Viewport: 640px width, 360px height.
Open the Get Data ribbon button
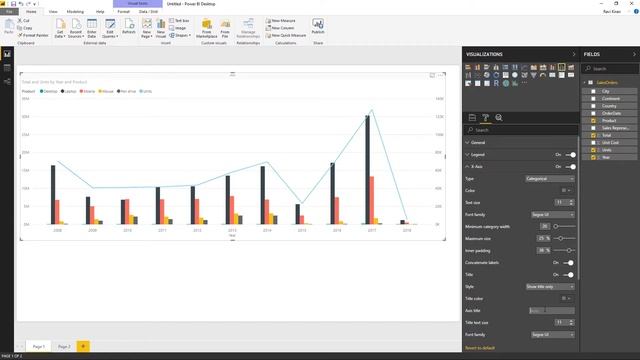(60, 28)
